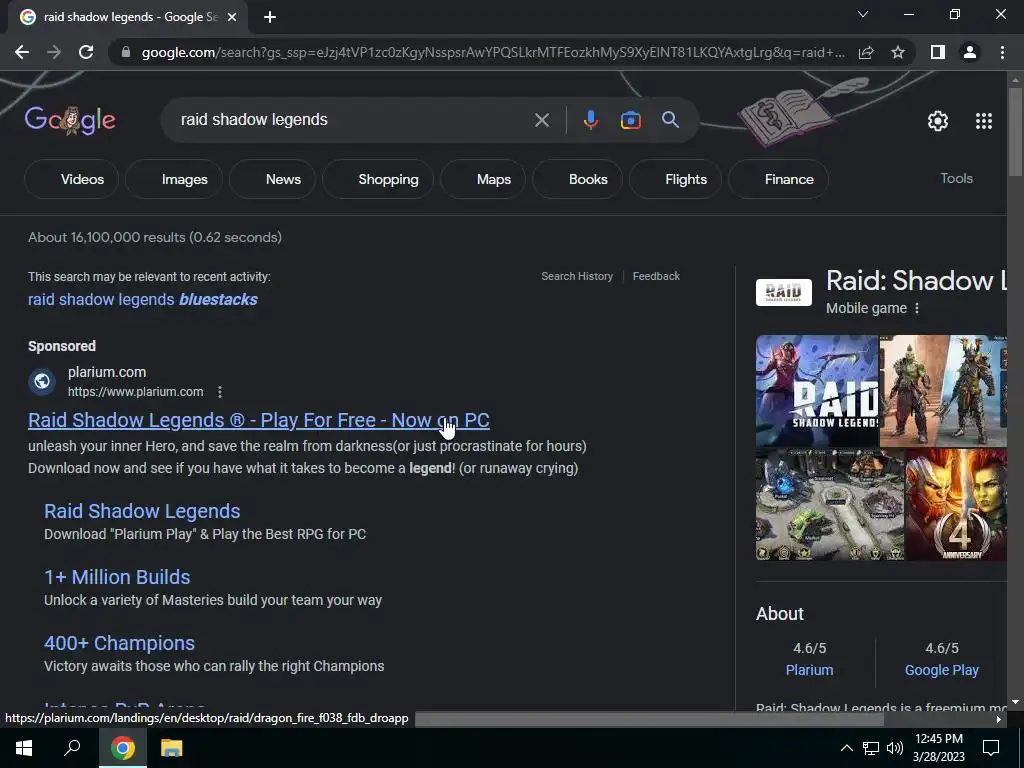Open the 400+ Champions sitelink
Viewport: 1024px width, 768px height.
[119, 643]
